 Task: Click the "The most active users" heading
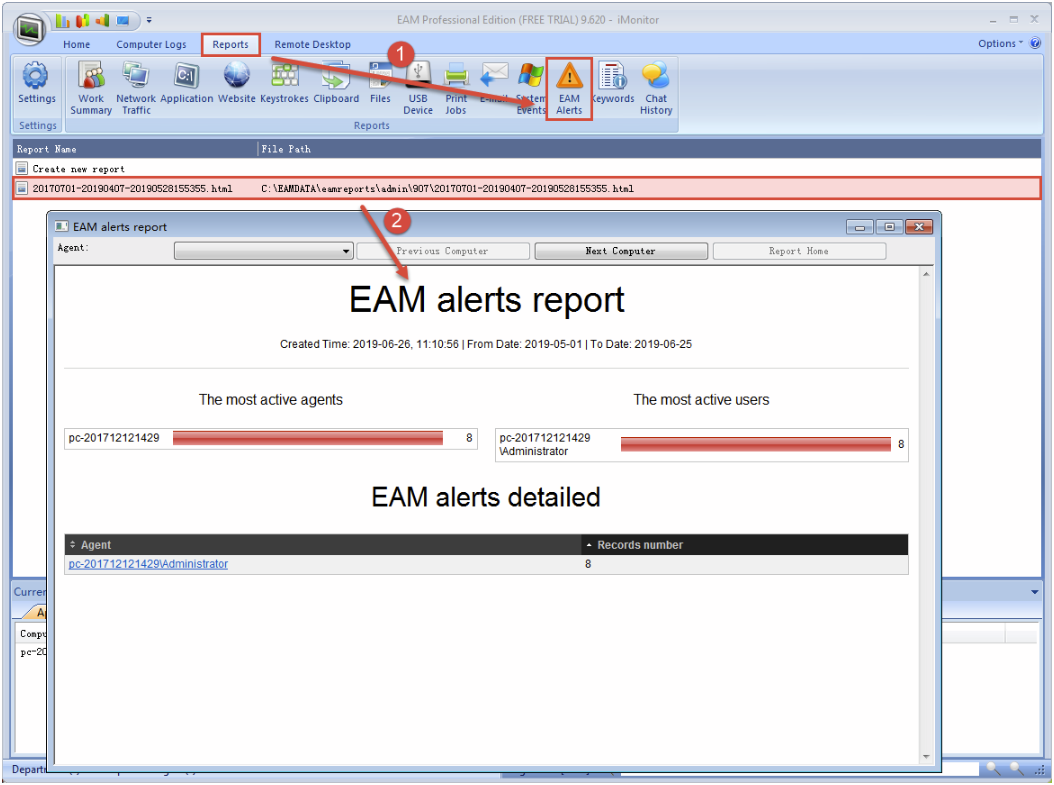pos(701,400)
